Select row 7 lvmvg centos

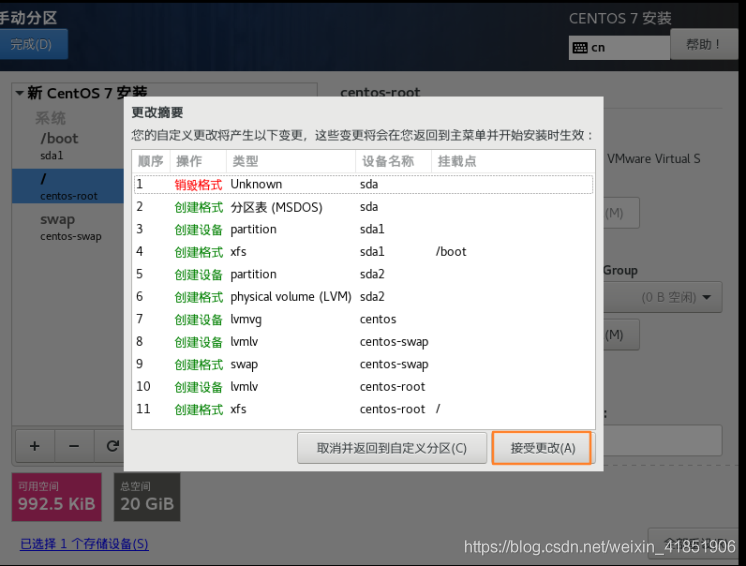coord(363,319)
